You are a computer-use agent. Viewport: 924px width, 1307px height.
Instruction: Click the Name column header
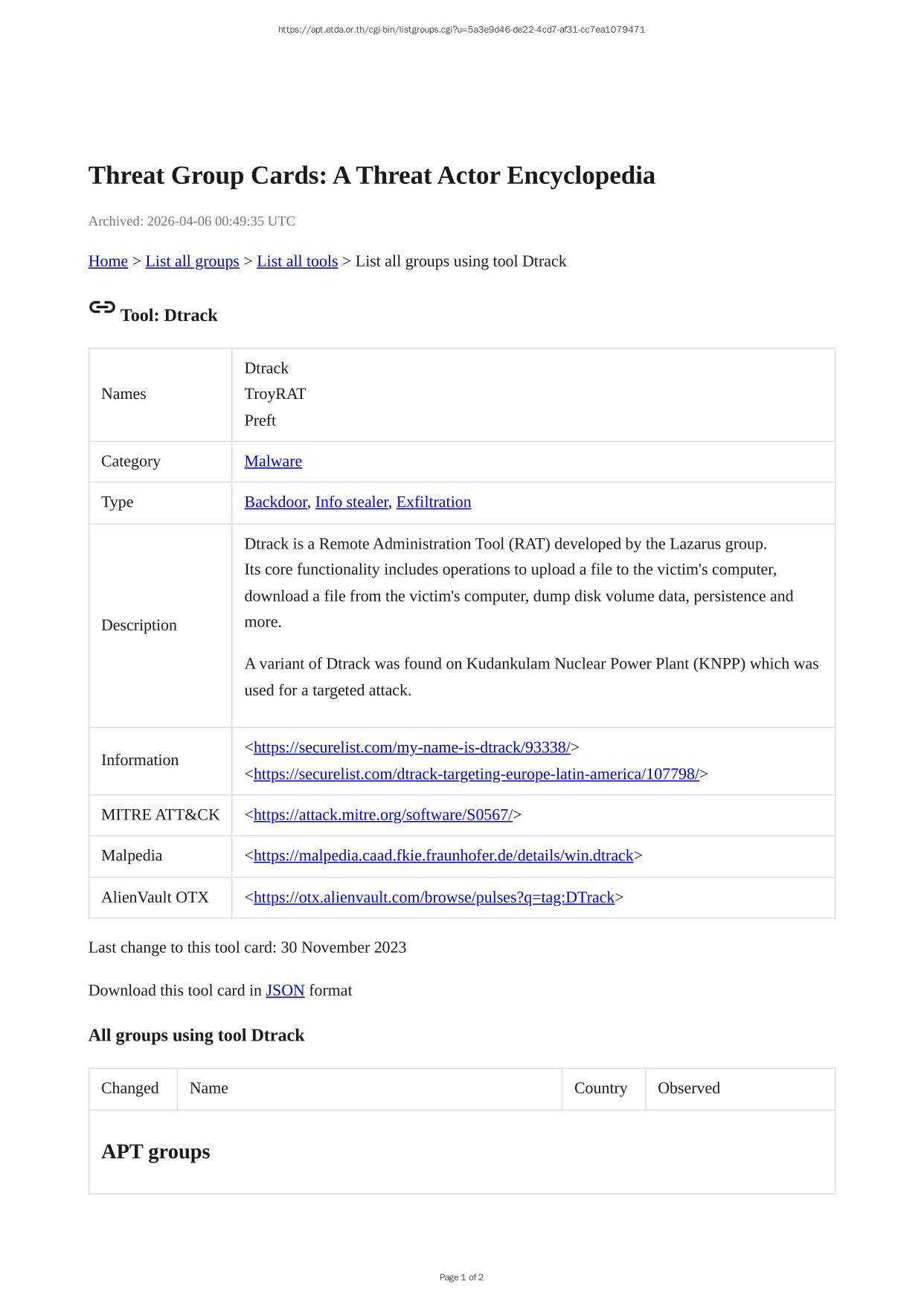209,1088
